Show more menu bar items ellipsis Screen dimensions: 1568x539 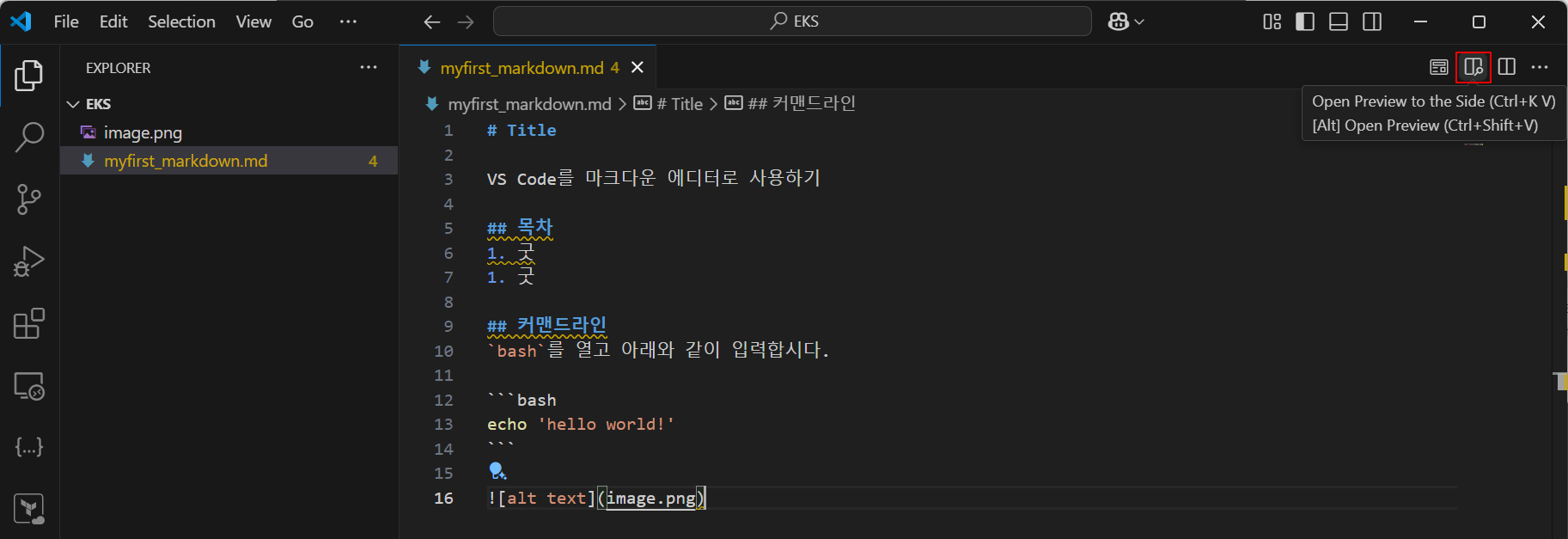[x=348, y=21]
